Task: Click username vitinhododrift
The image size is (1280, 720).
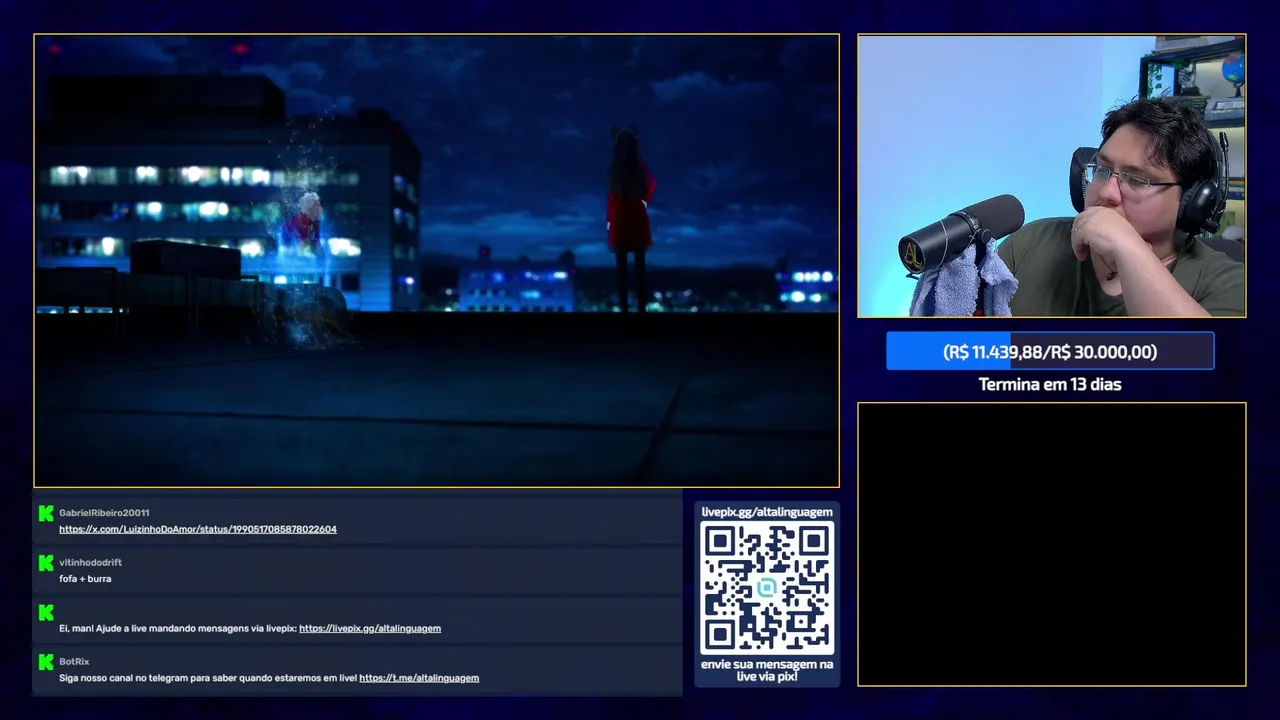Action: (90, 562)
